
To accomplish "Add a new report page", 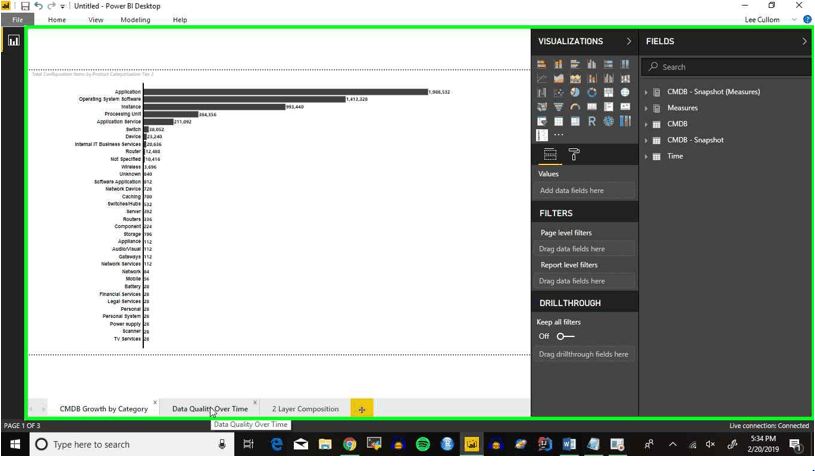I will pos(362,409).
